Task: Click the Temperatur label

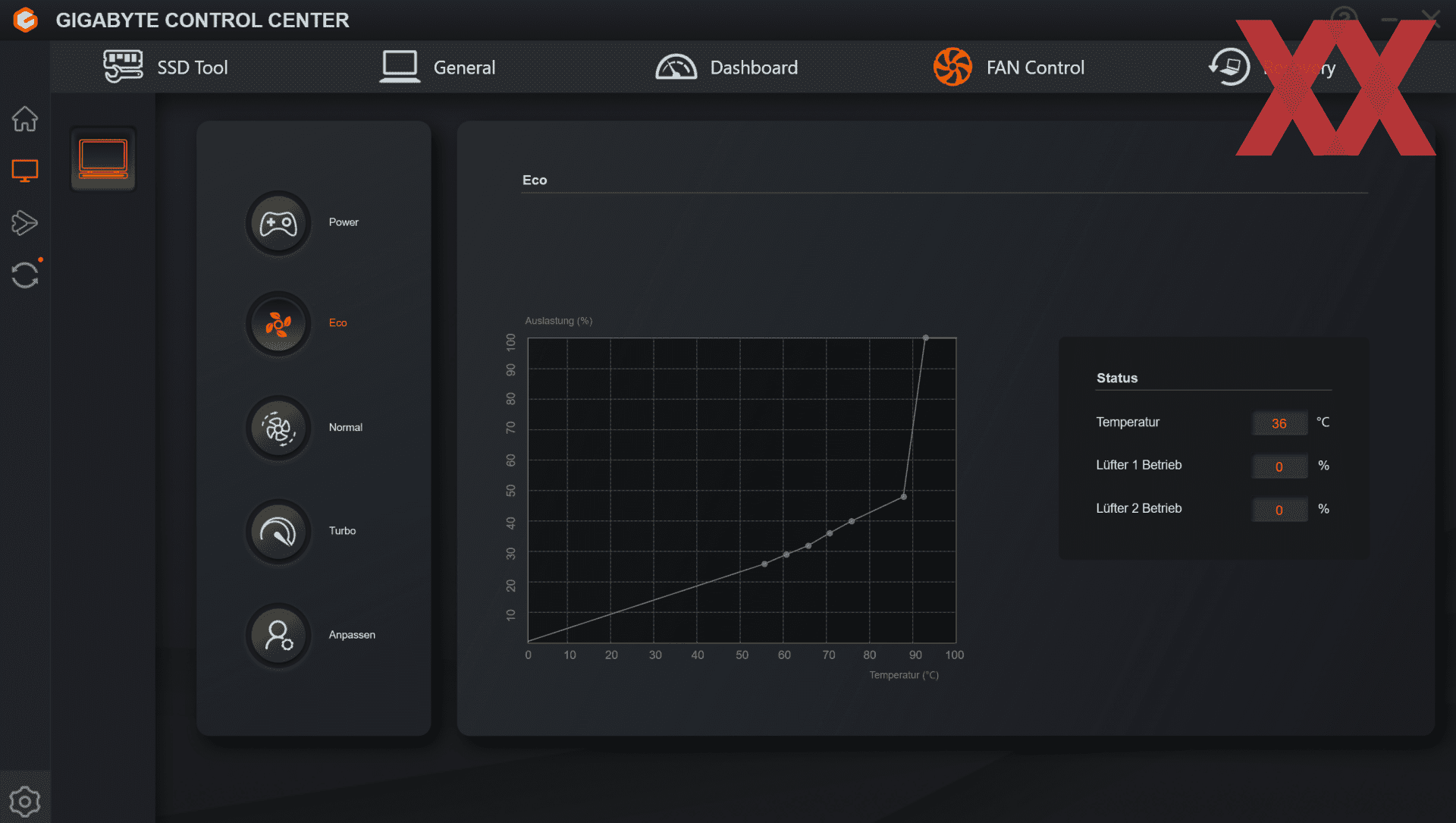Action: pyautogui.click(x=1128, y=422)
